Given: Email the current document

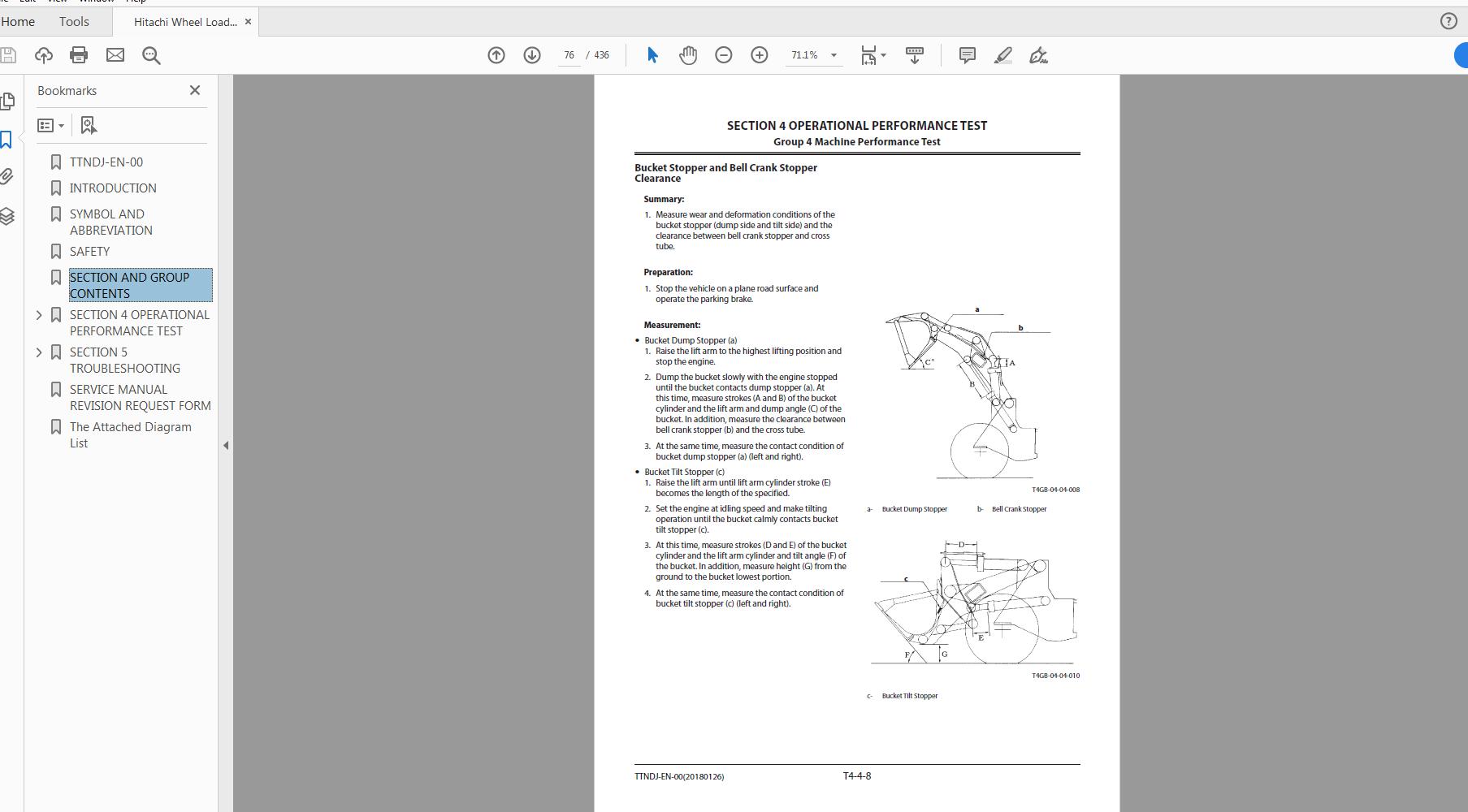Looking at the screenshot, I should (115, 55).
